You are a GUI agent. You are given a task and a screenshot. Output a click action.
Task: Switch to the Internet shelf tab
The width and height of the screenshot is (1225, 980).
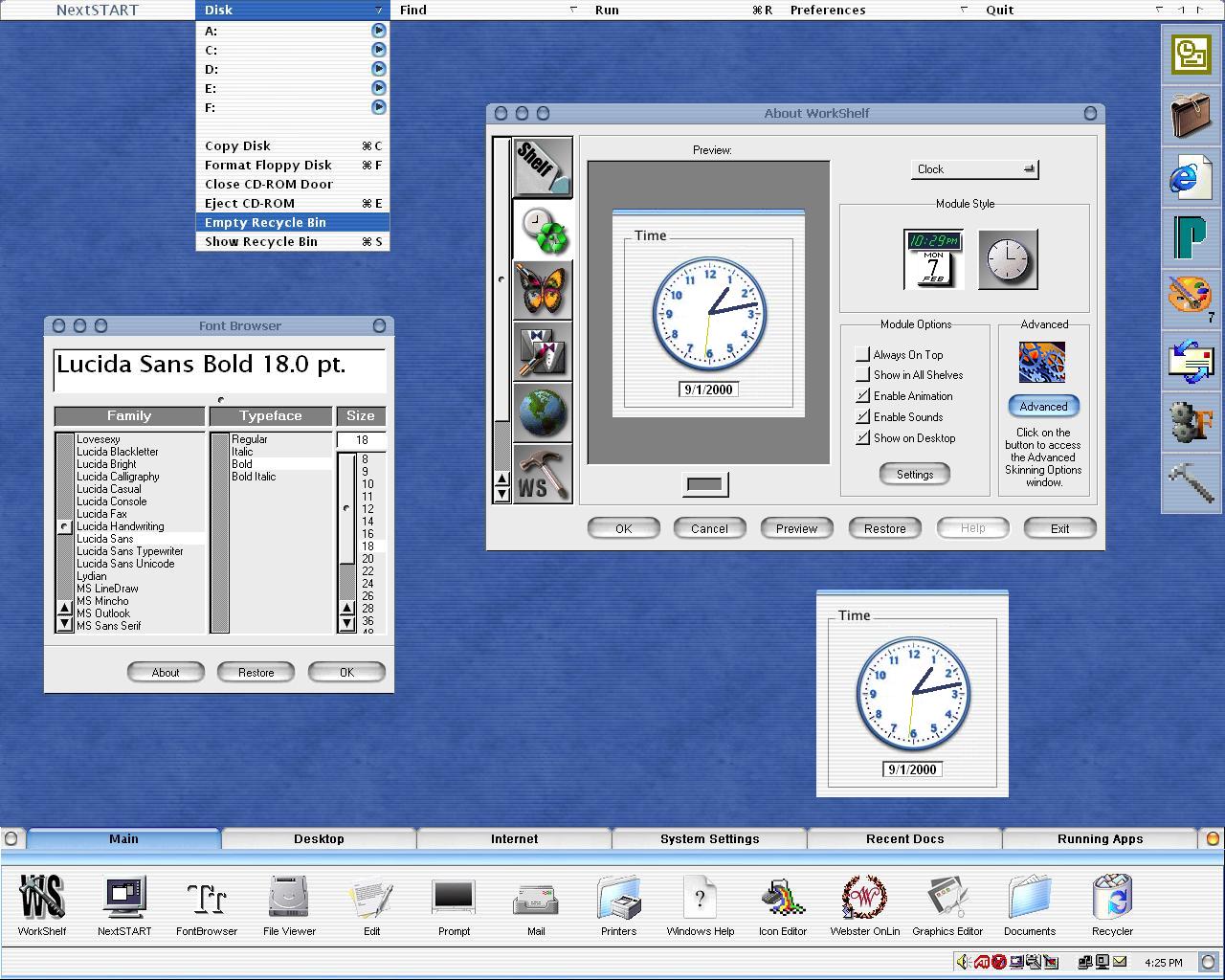click(514, 838)
